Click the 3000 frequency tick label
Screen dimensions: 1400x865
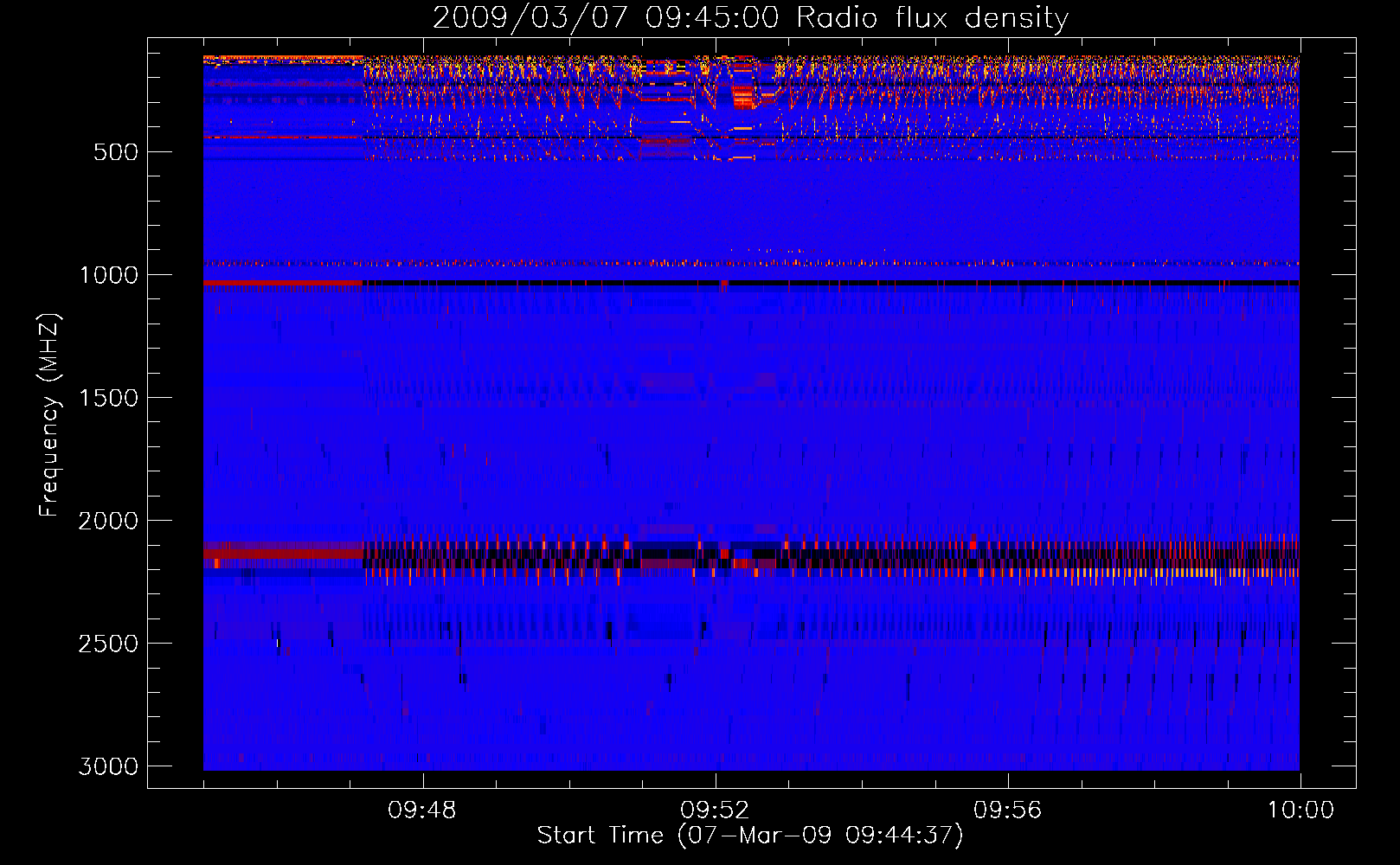point(108,766)
